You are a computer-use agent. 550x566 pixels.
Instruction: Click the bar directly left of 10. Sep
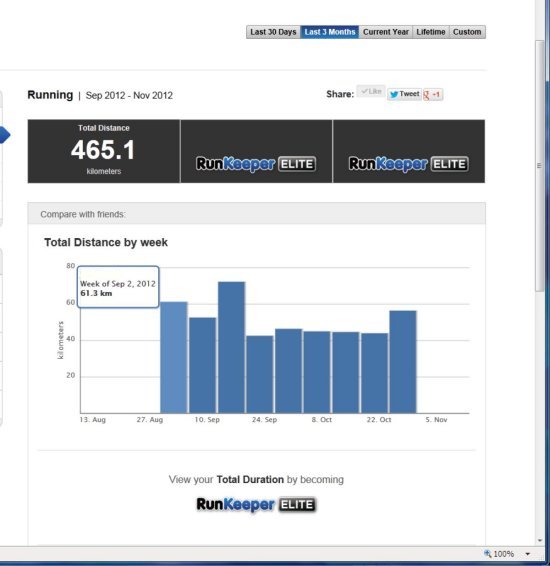point(203,365)
